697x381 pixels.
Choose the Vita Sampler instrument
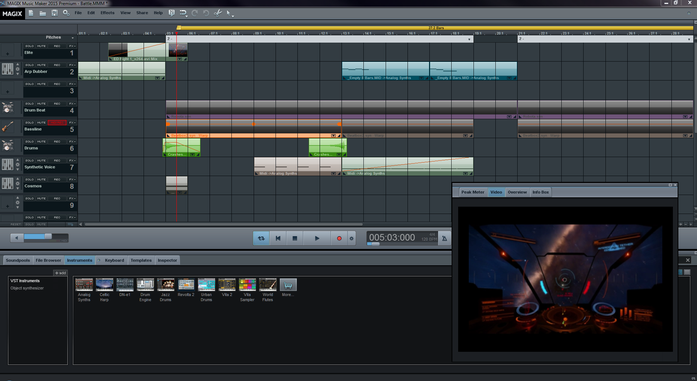[247, 285]
